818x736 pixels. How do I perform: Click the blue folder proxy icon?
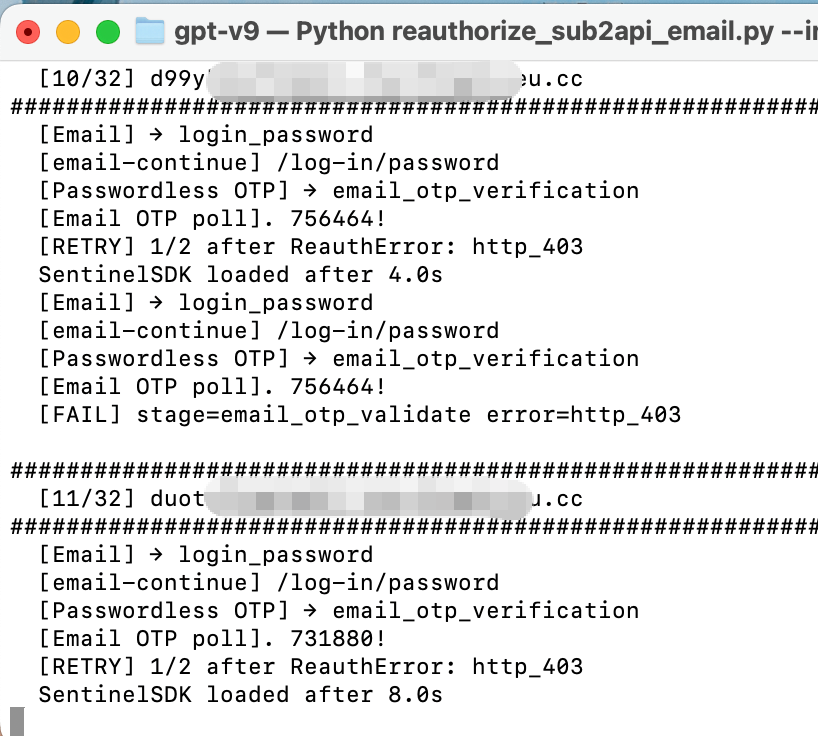click(150, 31)
